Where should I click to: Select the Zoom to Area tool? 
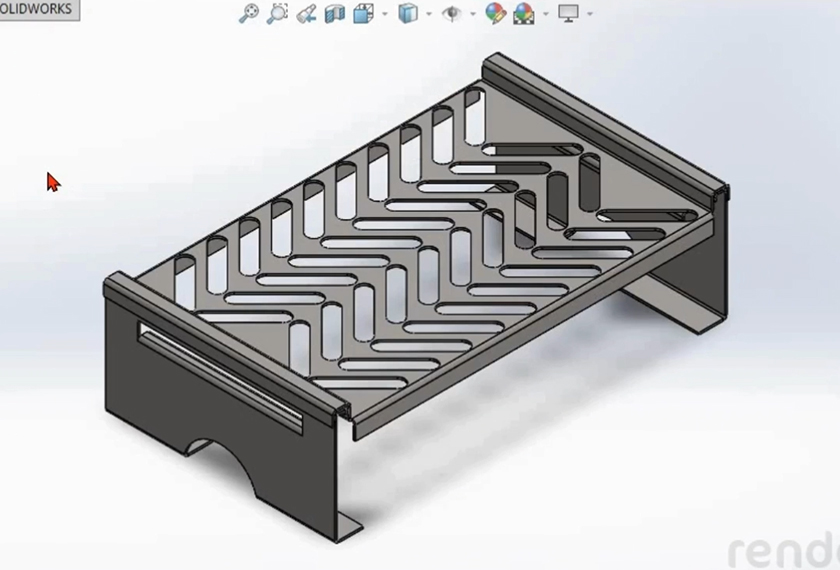(x=278, y=13)
